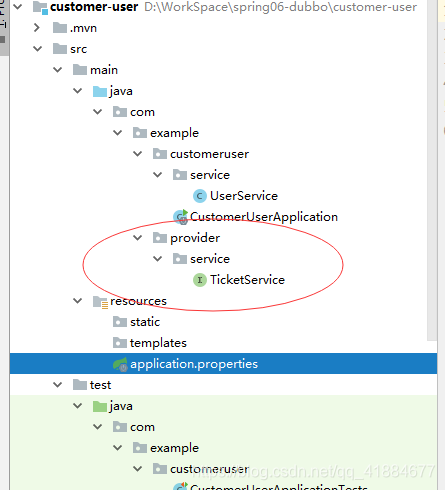The height and width of the screenshot is (490, 445).
Task: Click the blue java sources root icon
Action: (x=100, y=91)
